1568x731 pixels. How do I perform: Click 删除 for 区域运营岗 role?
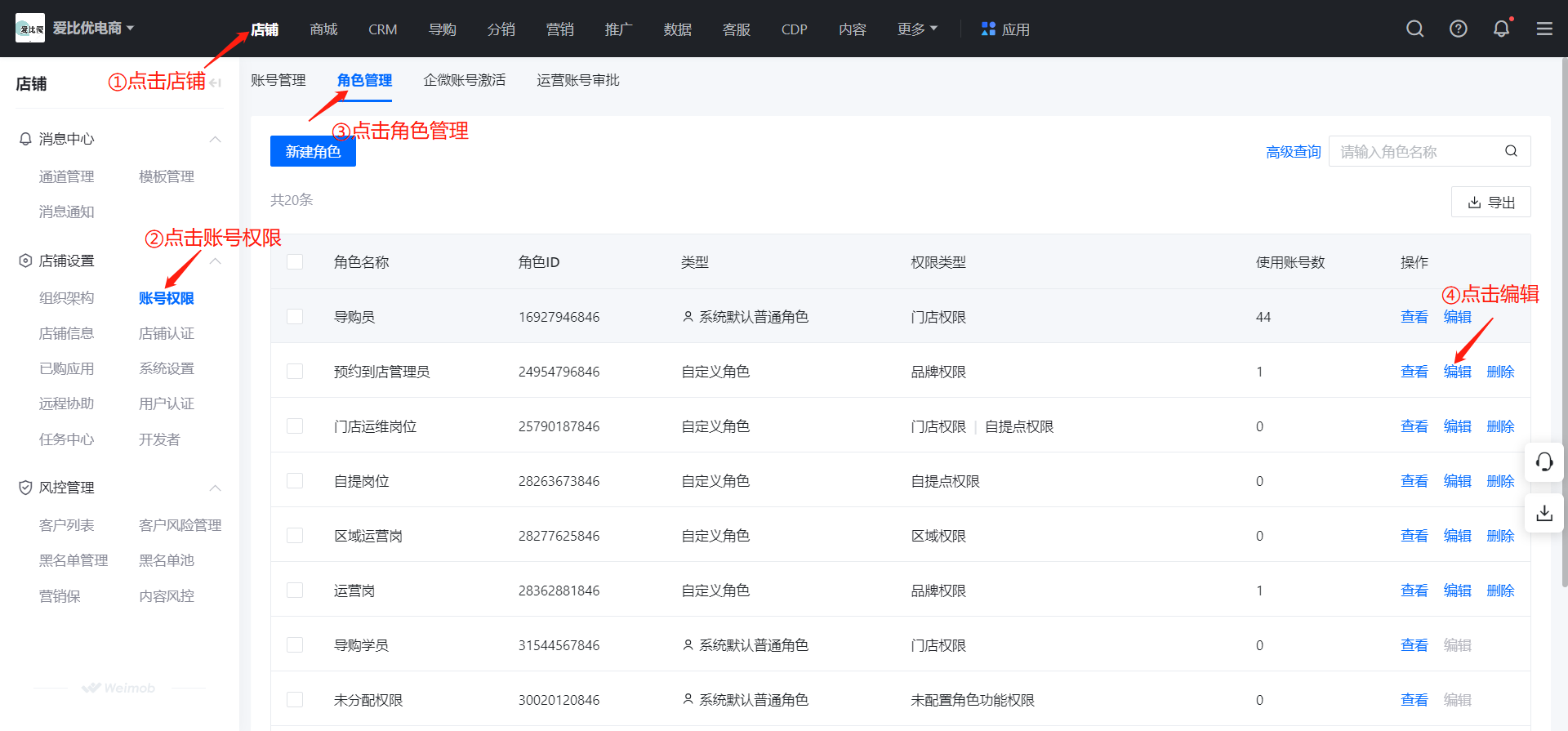(x=1500, y=535)
